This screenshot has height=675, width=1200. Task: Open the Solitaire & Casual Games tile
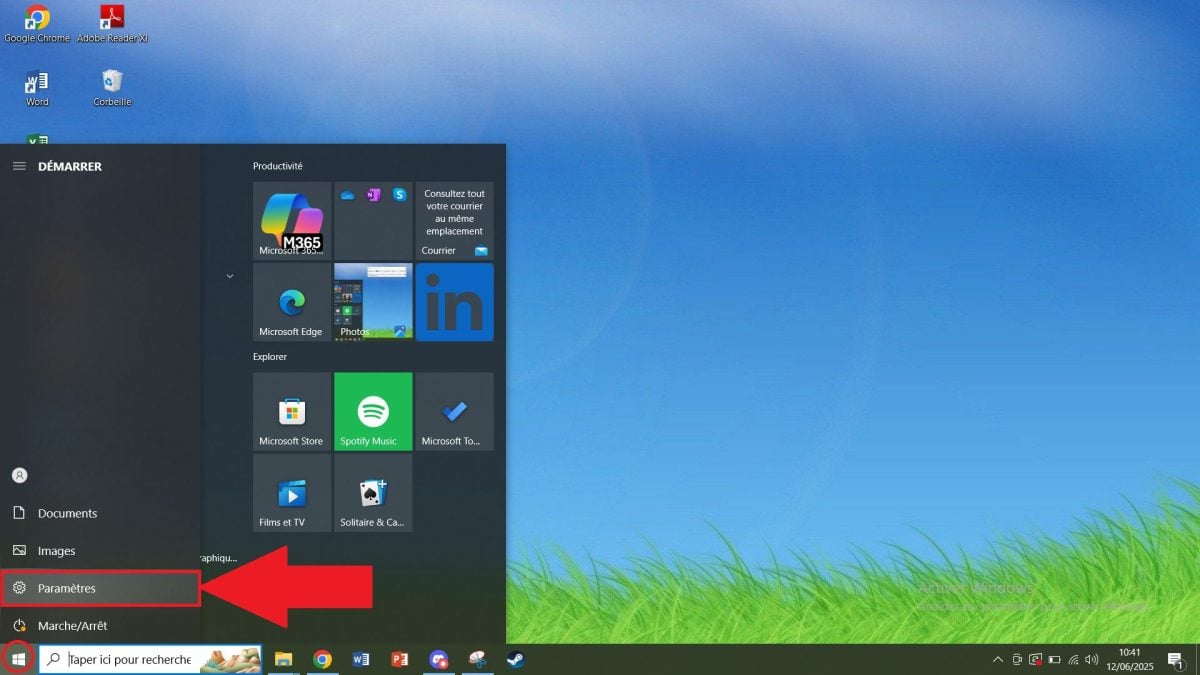coord(373,492)
